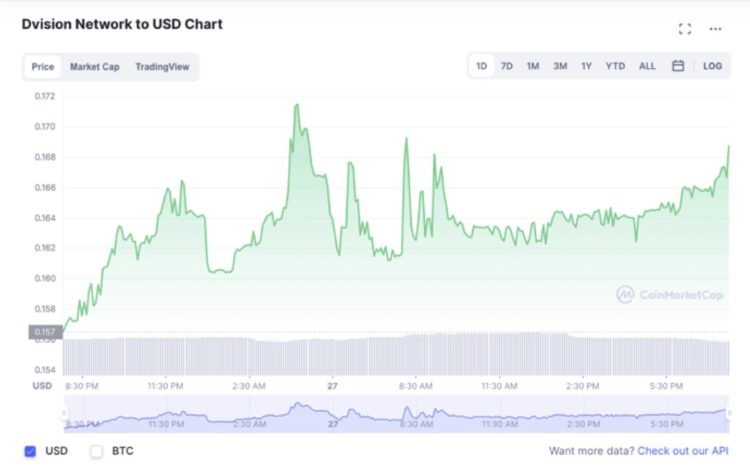Click the 11:30 PM x-axis label
The image size is (750, 471).
point(165,386)
